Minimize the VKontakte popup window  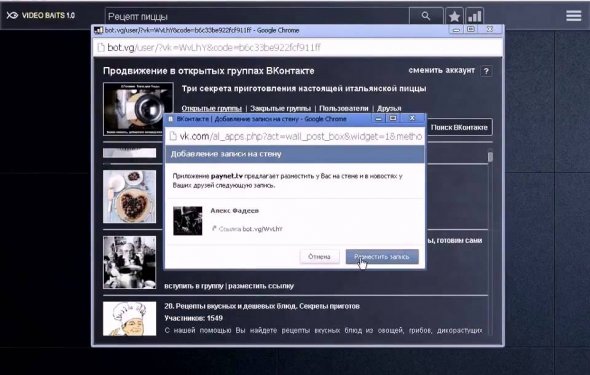[379, 118]
